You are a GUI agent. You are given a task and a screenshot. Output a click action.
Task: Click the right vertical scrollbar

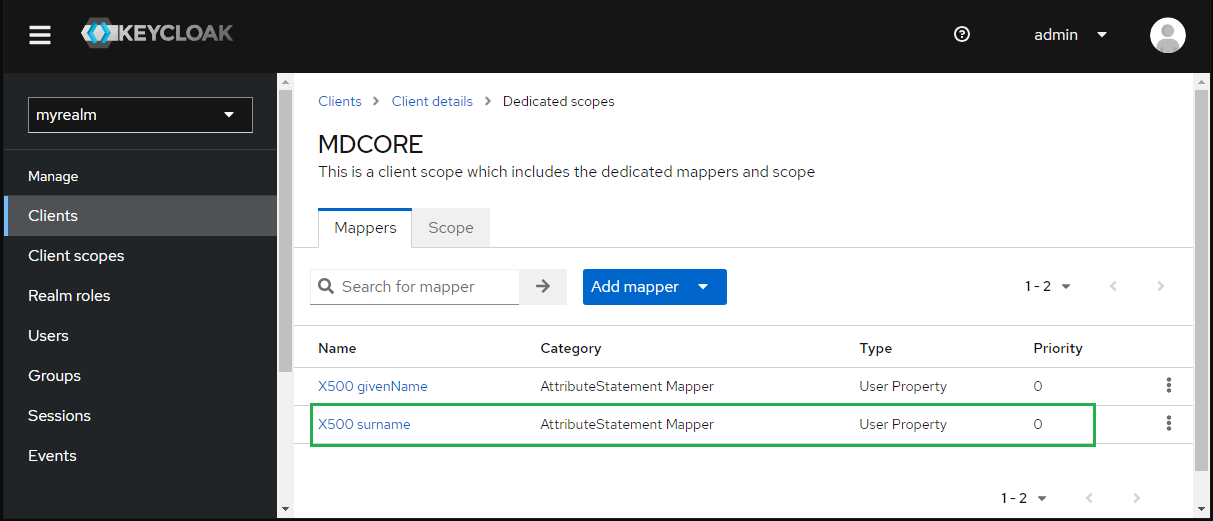click(1201, 280)
